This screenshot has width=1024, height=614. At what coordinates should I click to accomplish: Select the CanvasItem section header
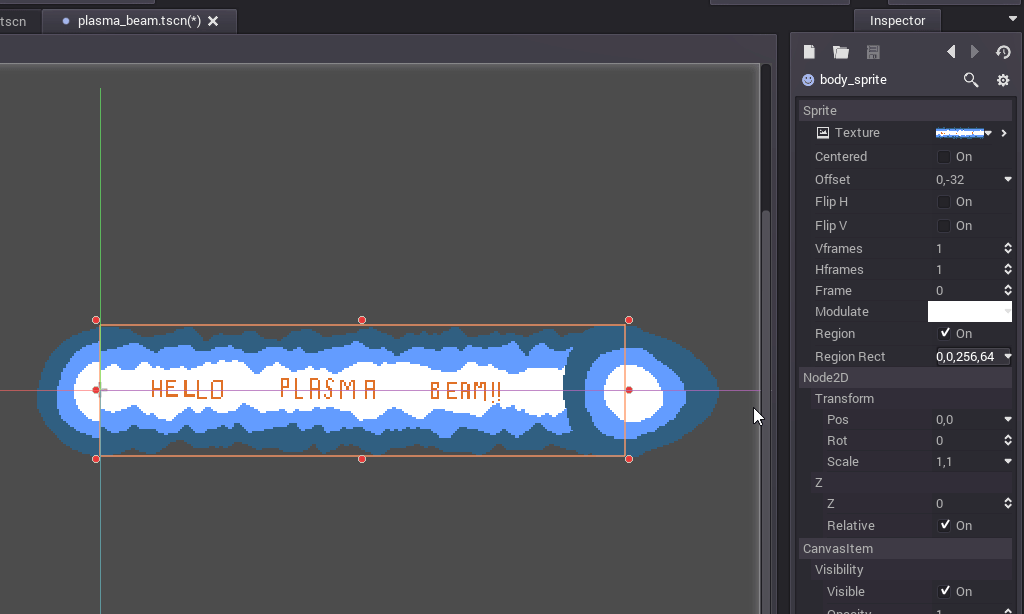coord(905,549)
